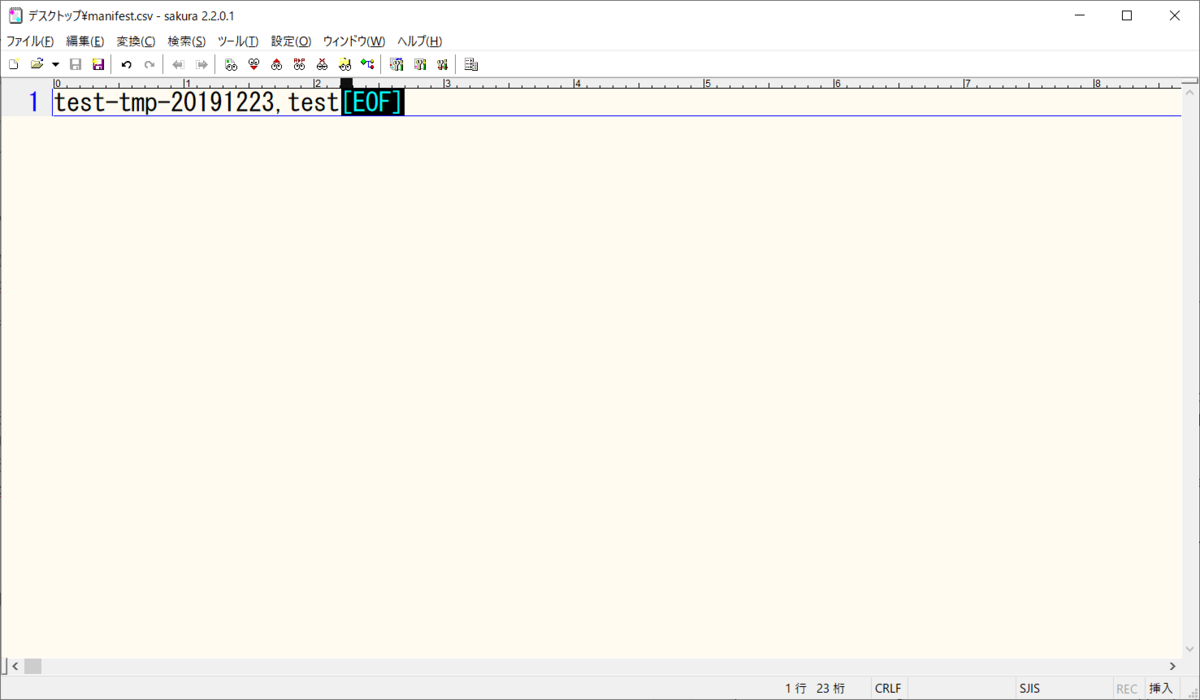Click the column ruler above the text
1200x700 pixels.
pos(617,84)
